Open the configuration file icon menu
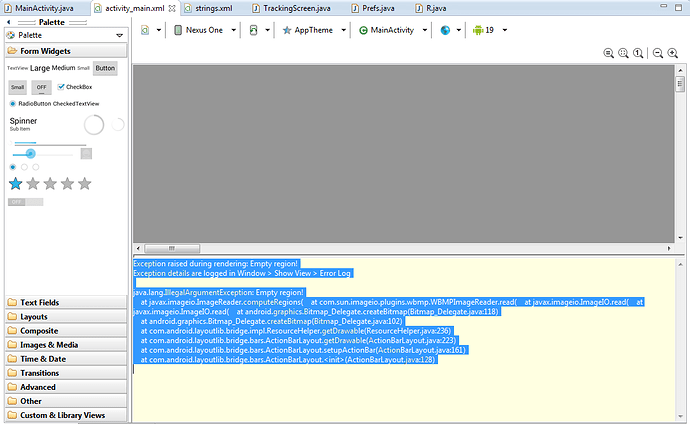Screen dimensions: 690x424 (x=146, y=30)
